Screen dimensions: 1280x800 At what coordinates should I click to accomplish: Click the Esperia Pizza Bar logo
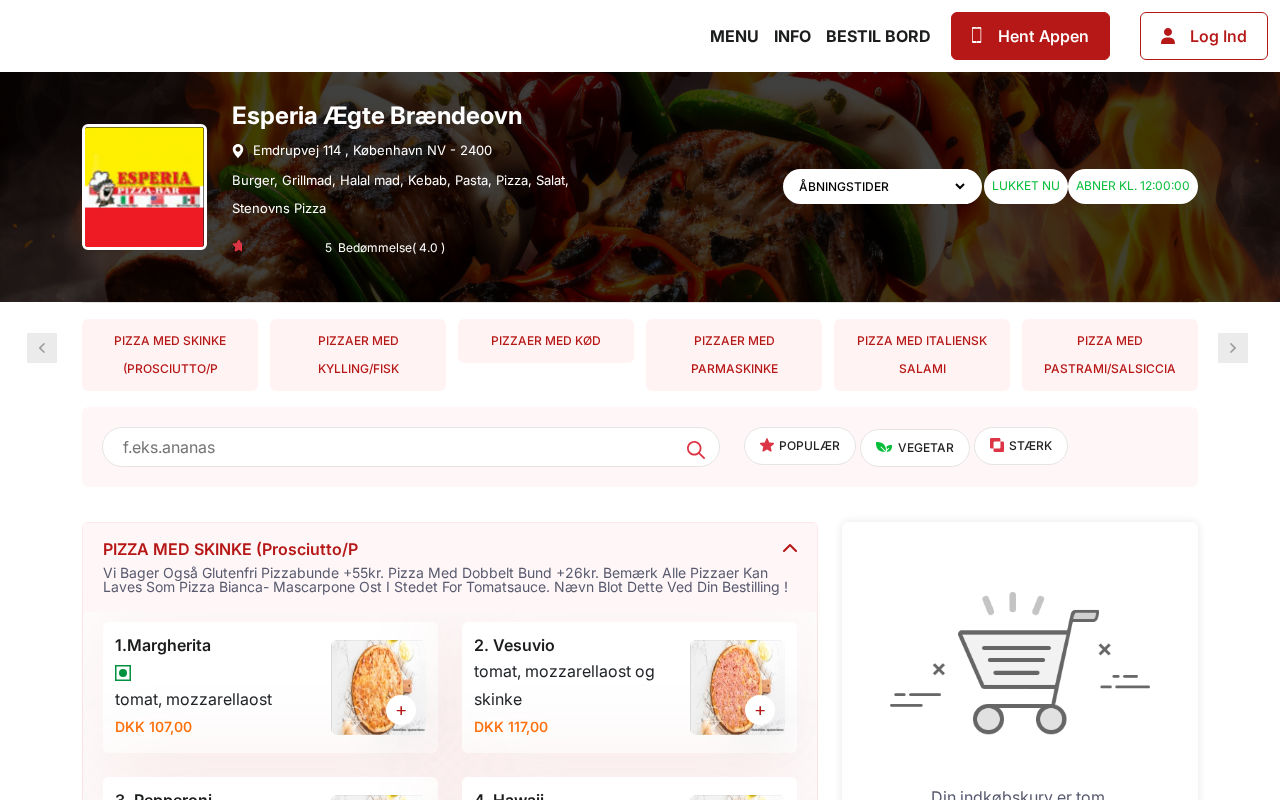[x=144, y=187]
